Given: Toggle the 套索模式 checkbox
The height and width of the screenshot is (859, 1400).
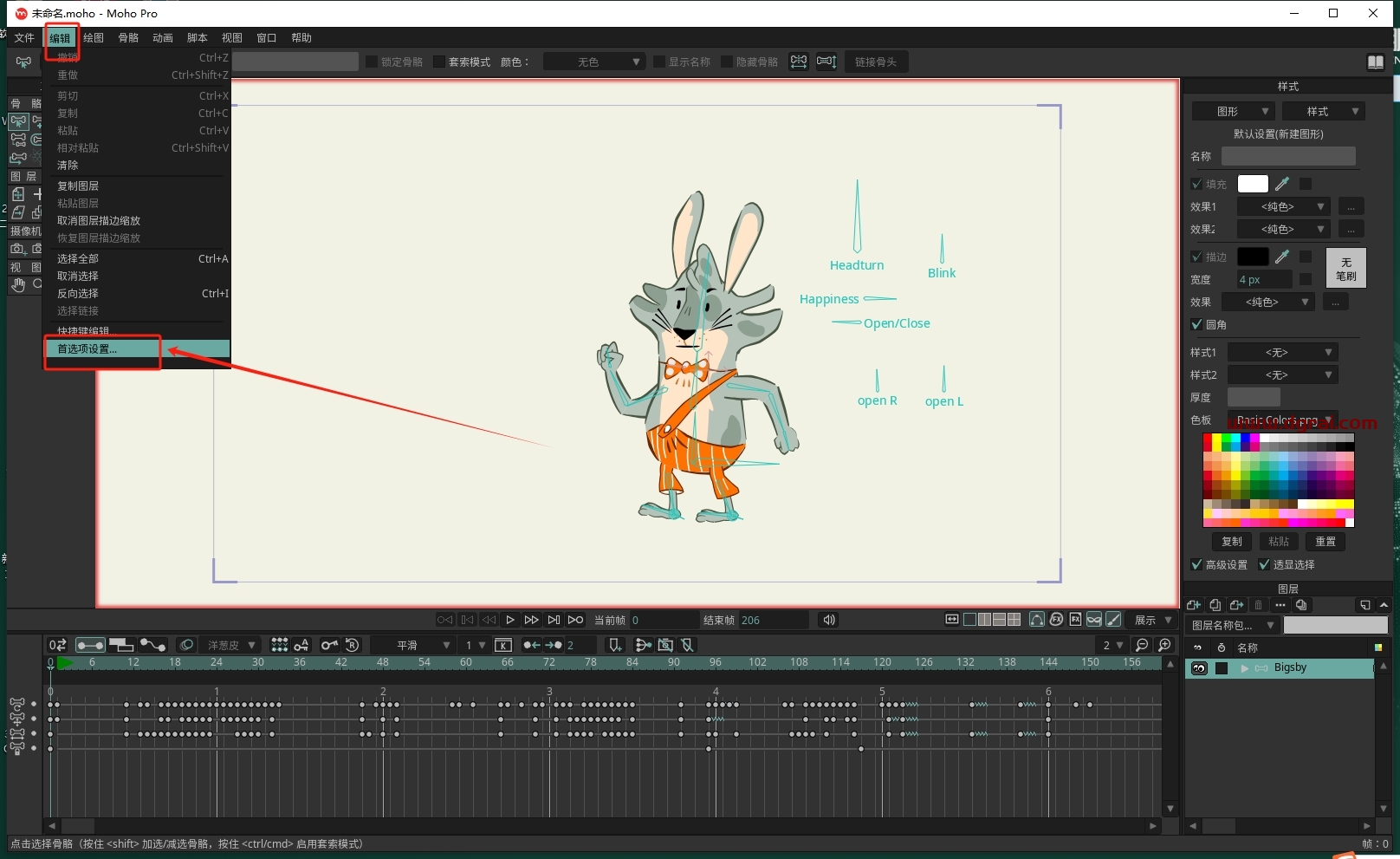Looking at the screenshot, I should pyautogui.click(x=439, y=62).
